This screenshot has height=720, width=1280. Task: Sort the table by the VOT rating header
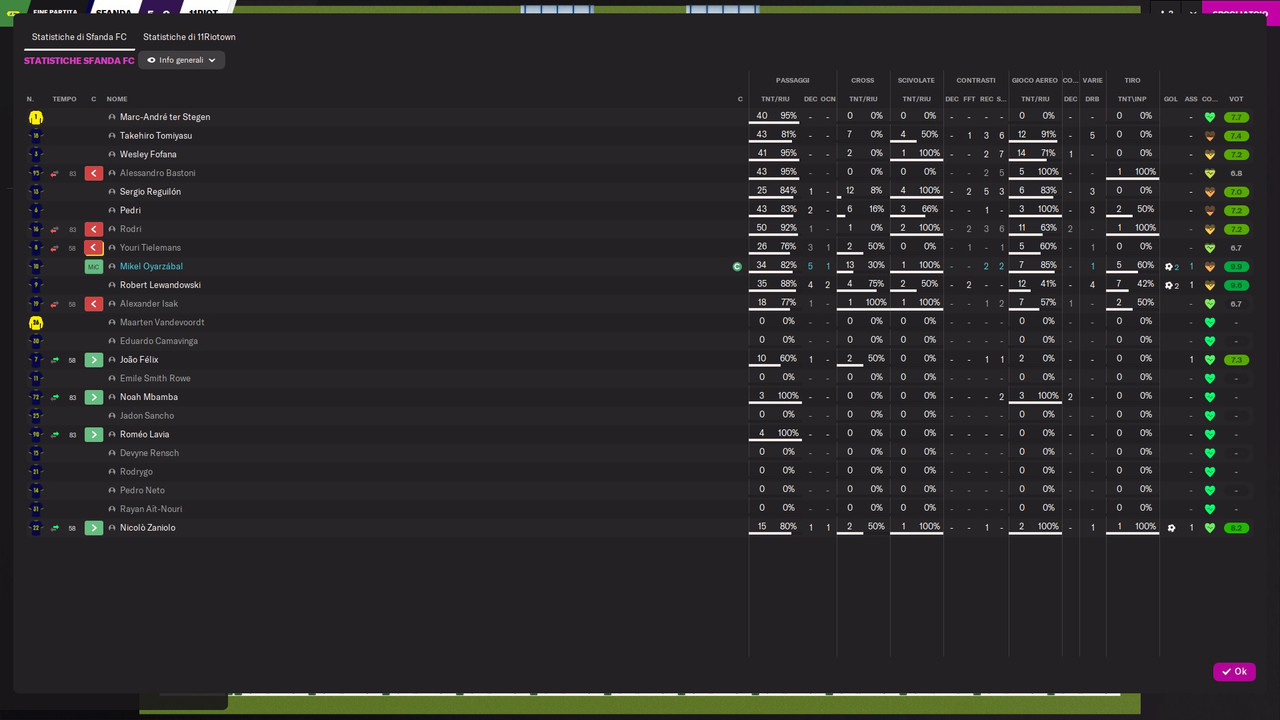pyautogui.click(x=1236, y=99)
